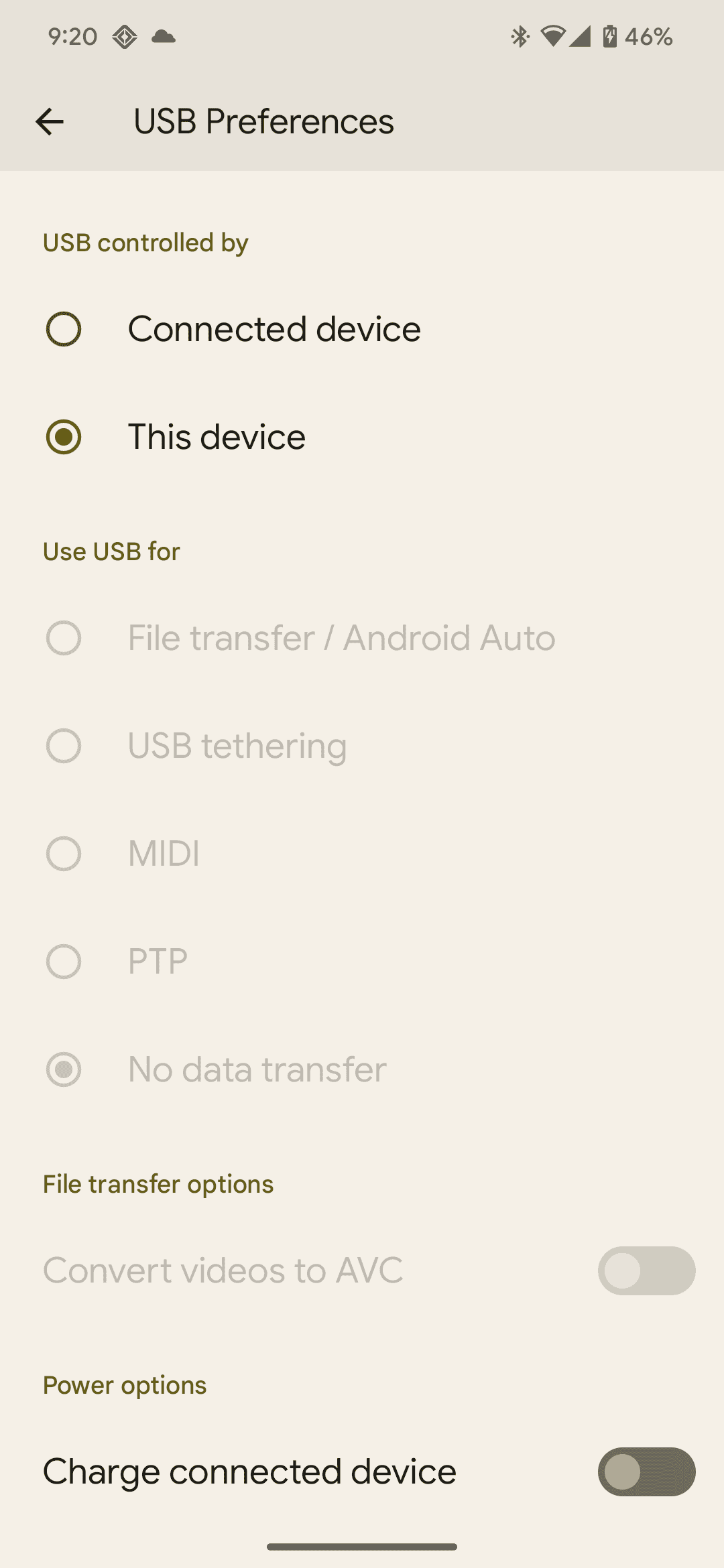Choose USB tethering option
724x1568 pixels.
pos(362,746)
